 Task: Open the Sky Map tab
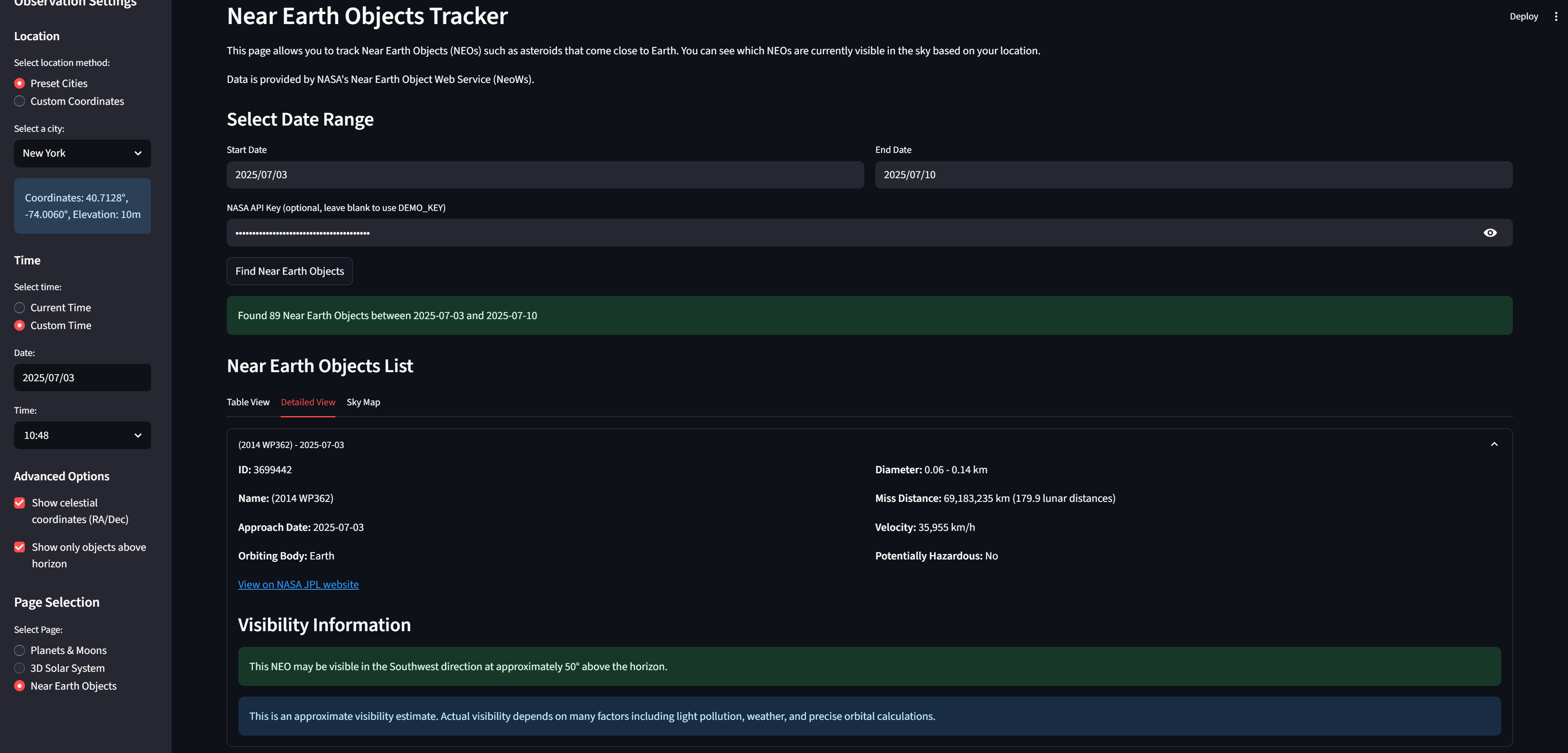coord(363,402)
